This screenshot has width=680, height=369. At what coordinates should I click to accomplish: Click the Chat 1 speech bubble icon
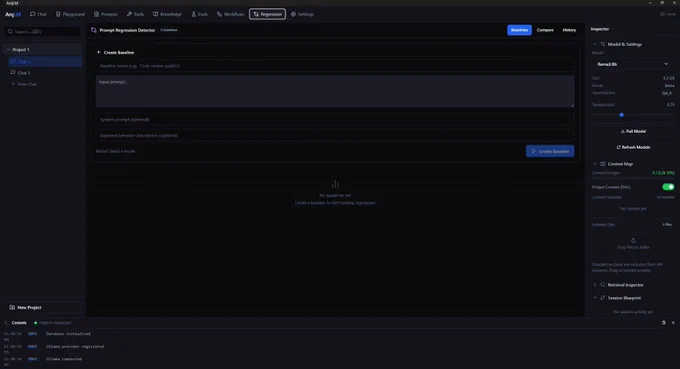(x=13, y=72)
